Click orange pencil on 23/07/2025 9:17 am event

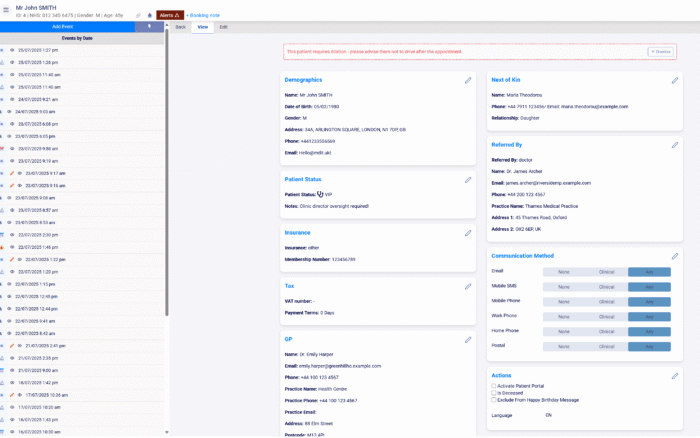click(x=12, y=173)
